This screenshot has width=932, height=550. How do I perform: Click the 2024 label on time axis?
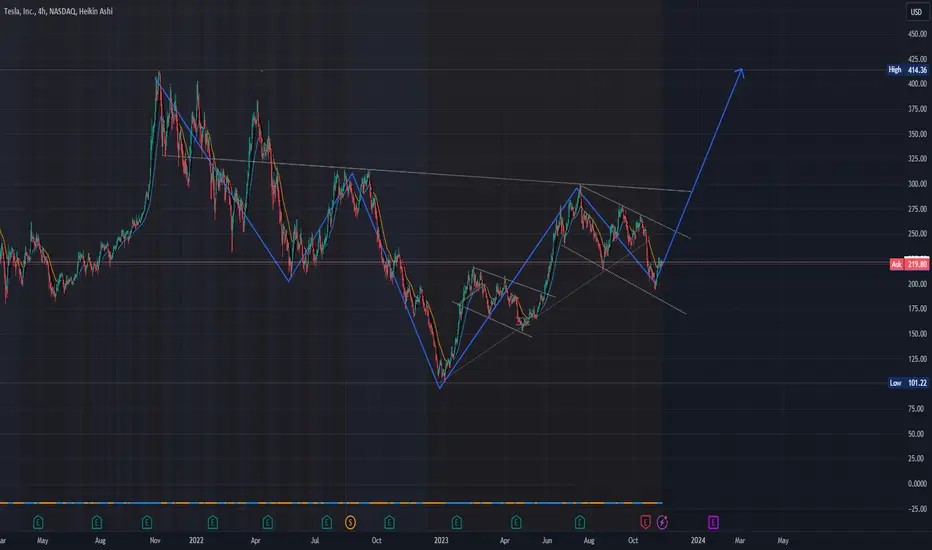[698, 540]
